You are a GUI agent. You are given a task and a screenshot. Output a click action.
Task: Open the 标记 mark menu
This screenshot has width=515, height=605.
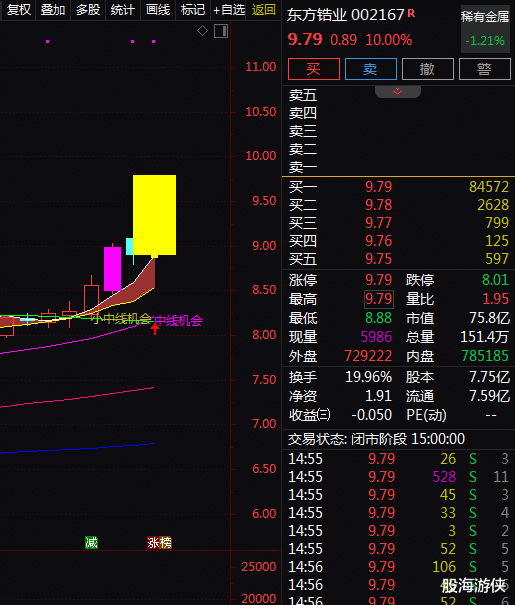point(192,9)
